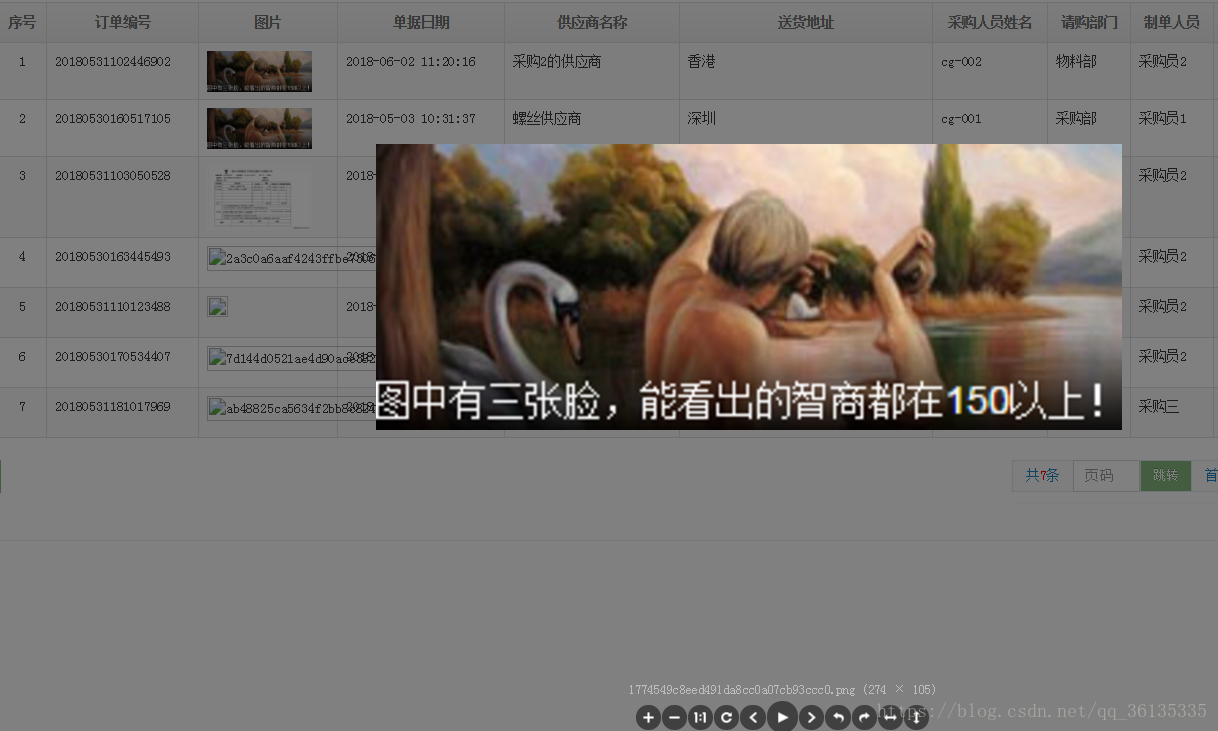Viewport: 1218px width, 731px height.
Task: Select order number 20180531181017969
Action: [113, 407]
